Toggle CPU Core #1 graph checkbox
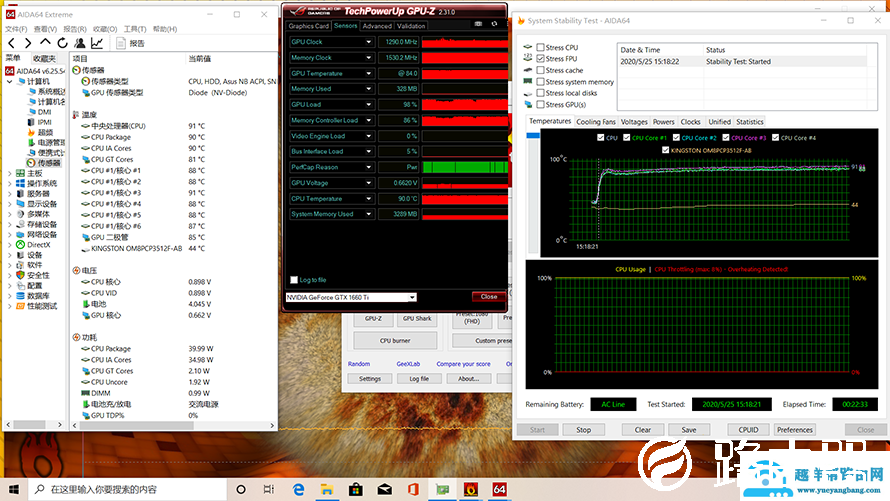This screenshot has height=501, width=890. tap(627, 138)
